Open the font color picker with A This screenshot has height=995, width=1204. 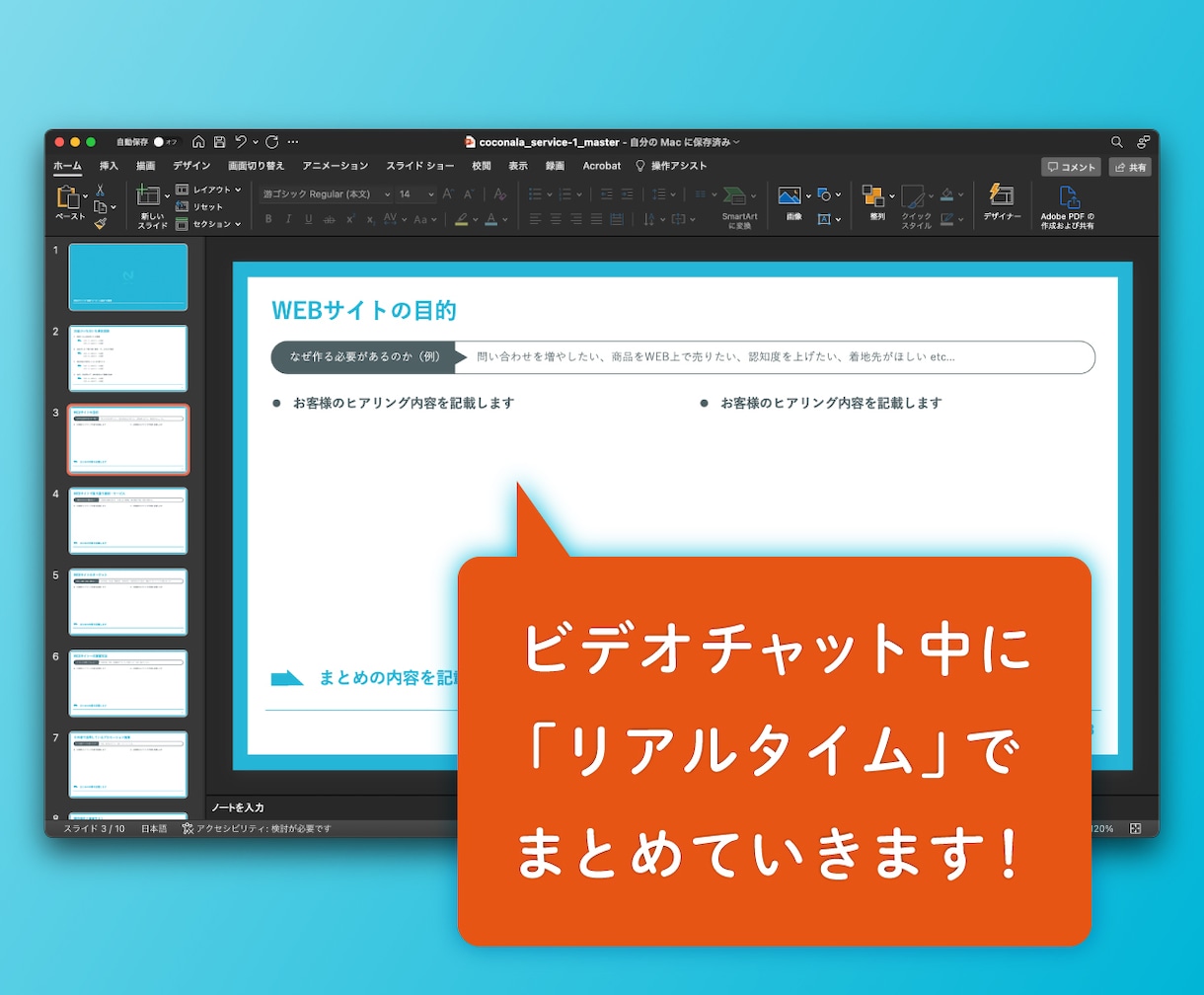[490, 219]
